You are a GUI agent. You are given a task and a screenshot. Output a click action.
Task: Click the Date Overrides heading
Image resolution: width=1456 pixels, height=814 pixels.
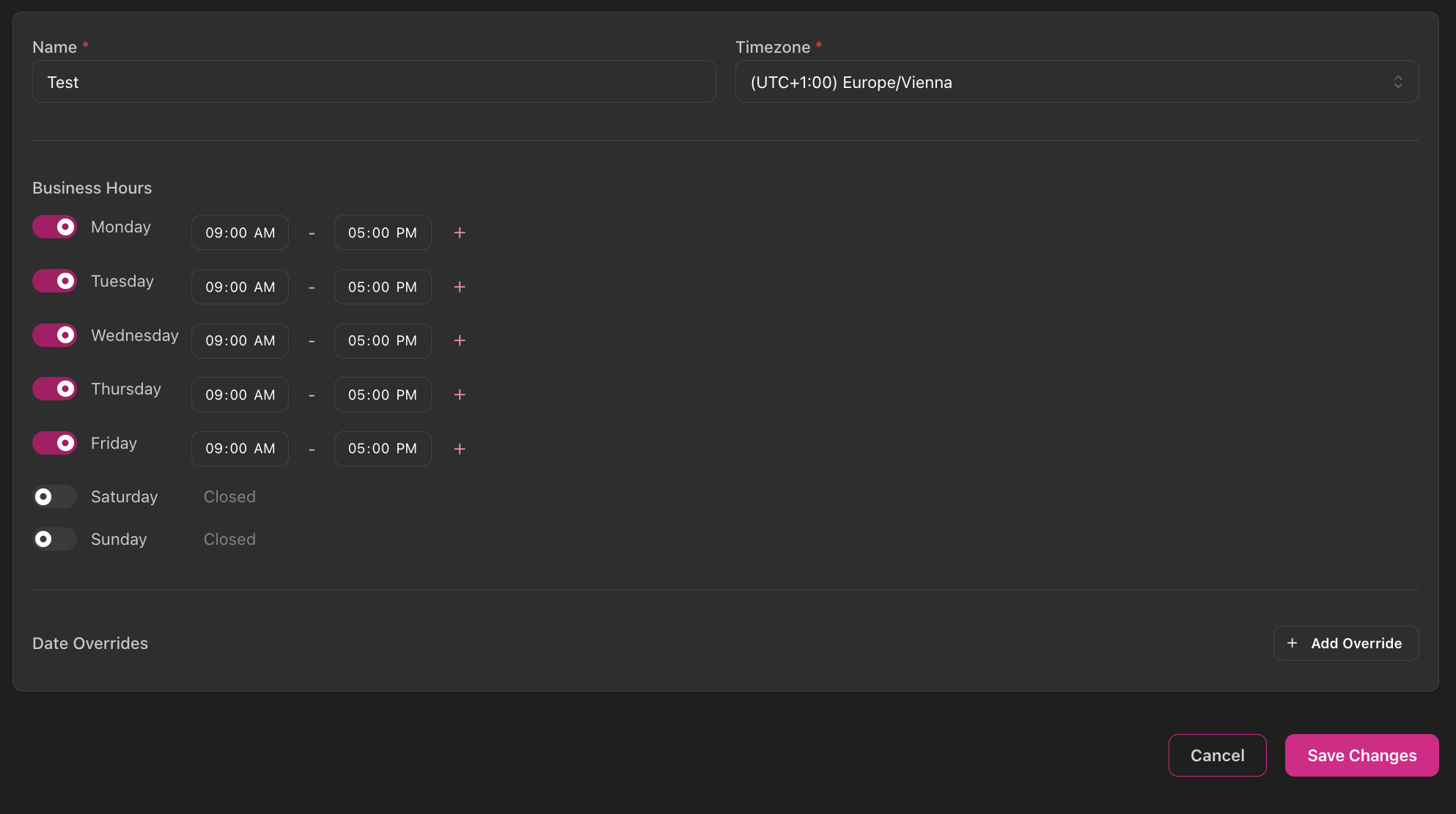point(89,643)
